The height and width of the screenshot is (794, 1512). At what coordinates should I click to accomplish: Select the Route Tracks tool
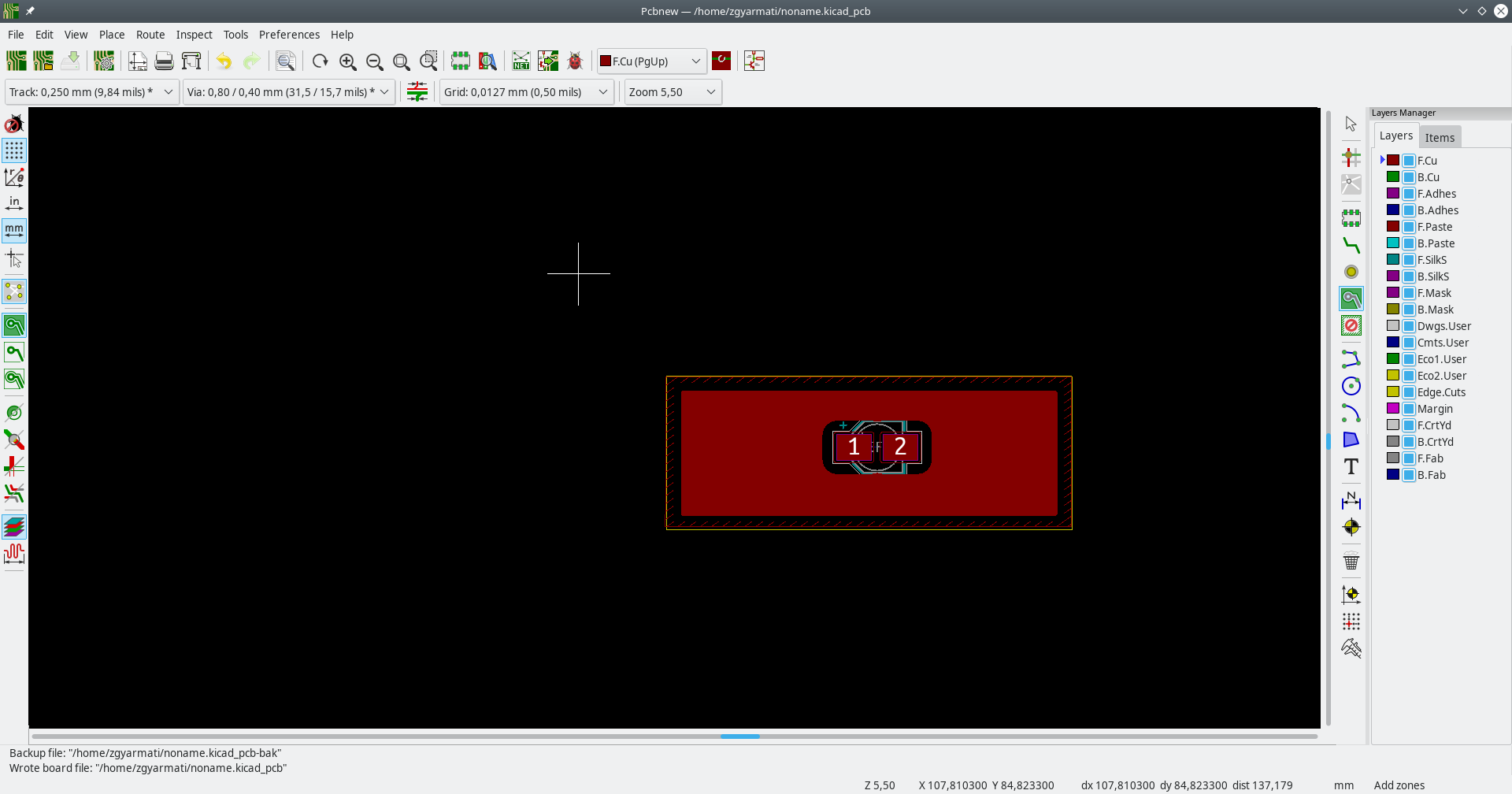click(x=1351, y=246)
